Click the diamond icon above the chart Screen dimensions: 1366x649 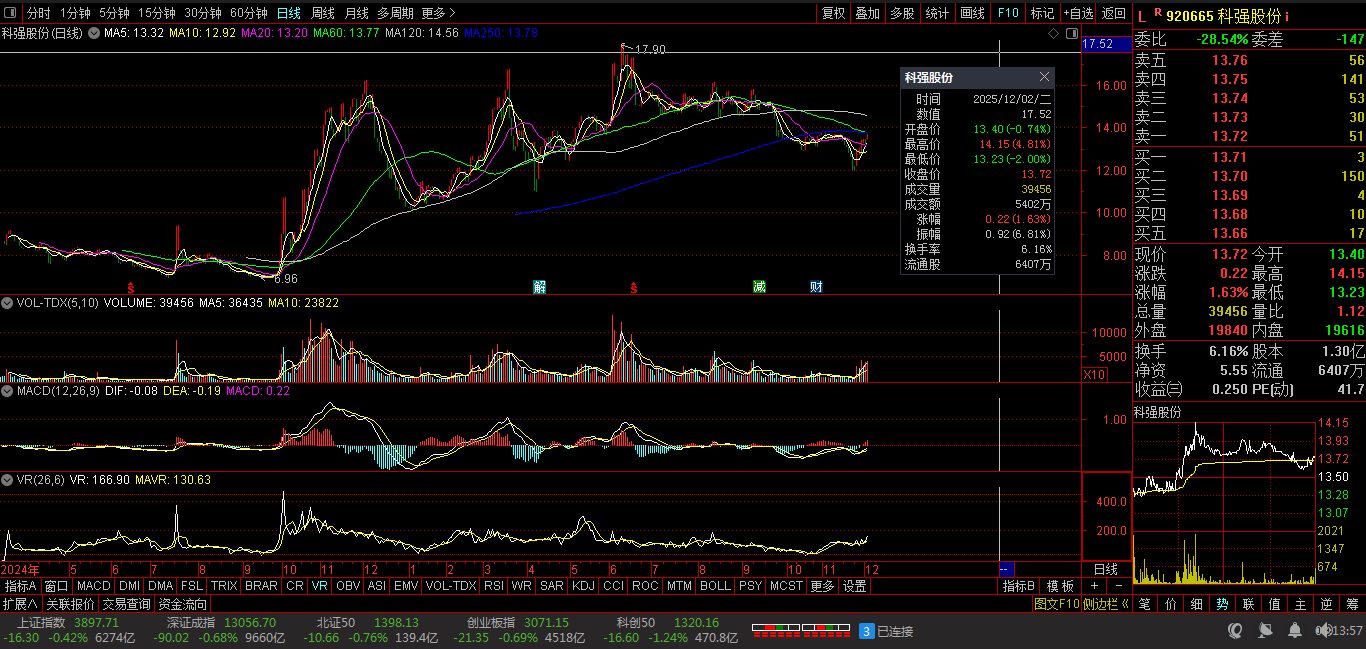coord(1053,34)
